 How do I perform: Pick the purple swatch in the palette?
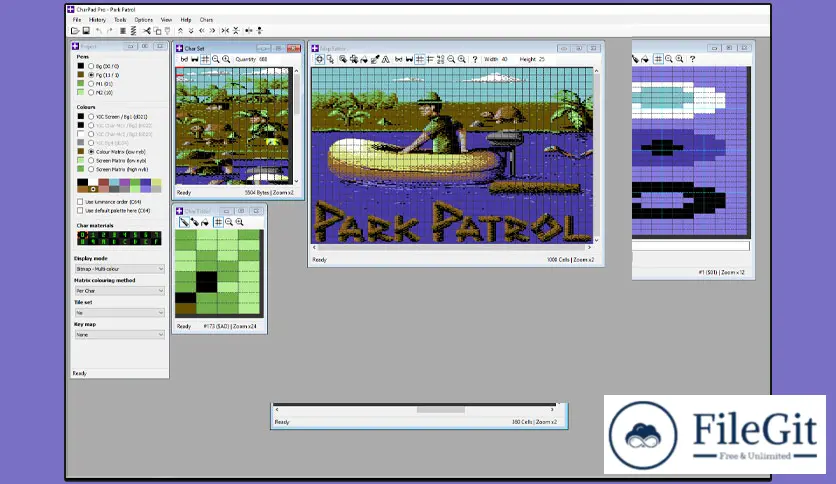[x=124, y=182]
